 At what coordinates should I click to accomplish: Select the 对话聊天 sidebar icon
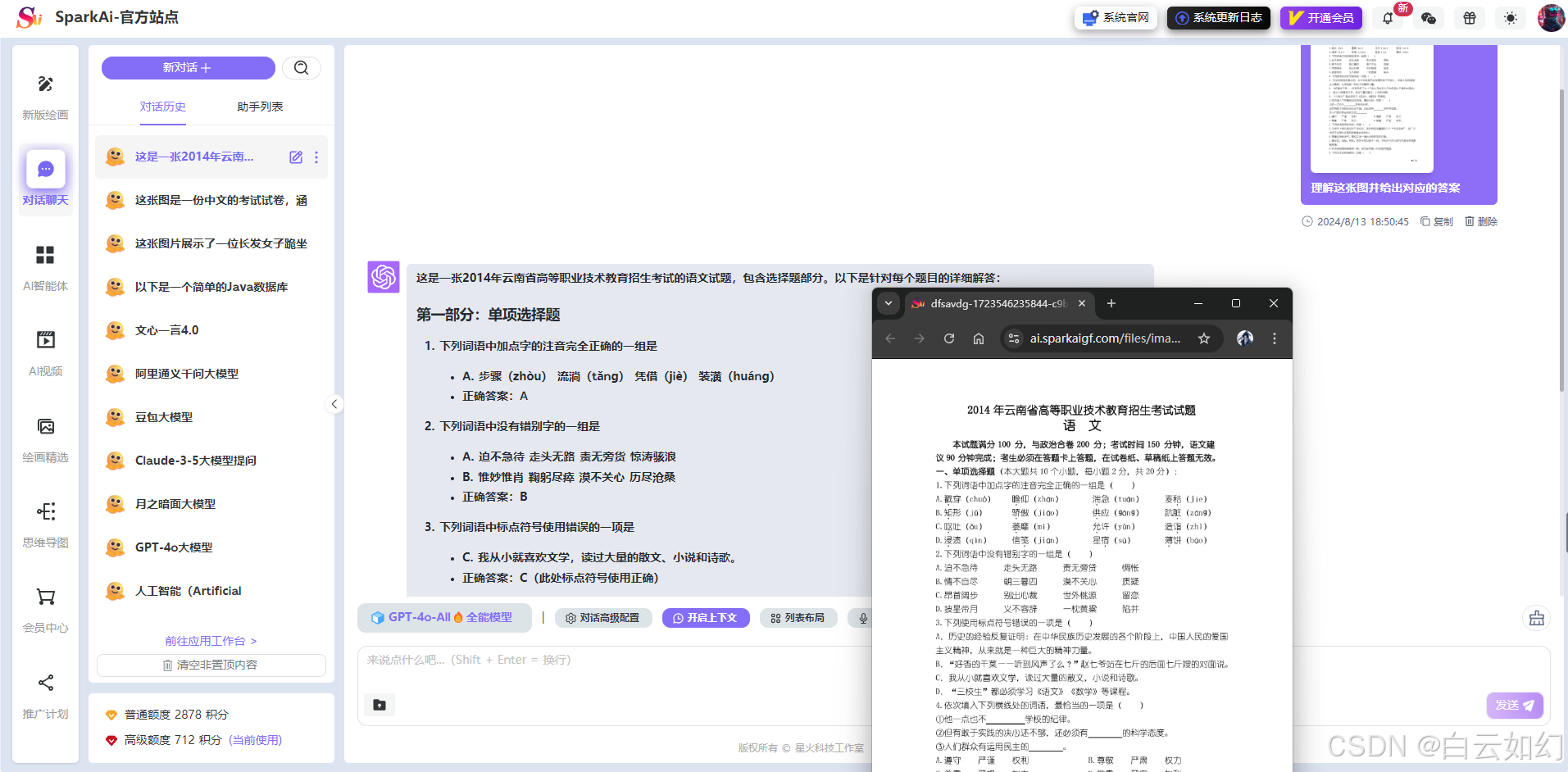coord(46,169)
